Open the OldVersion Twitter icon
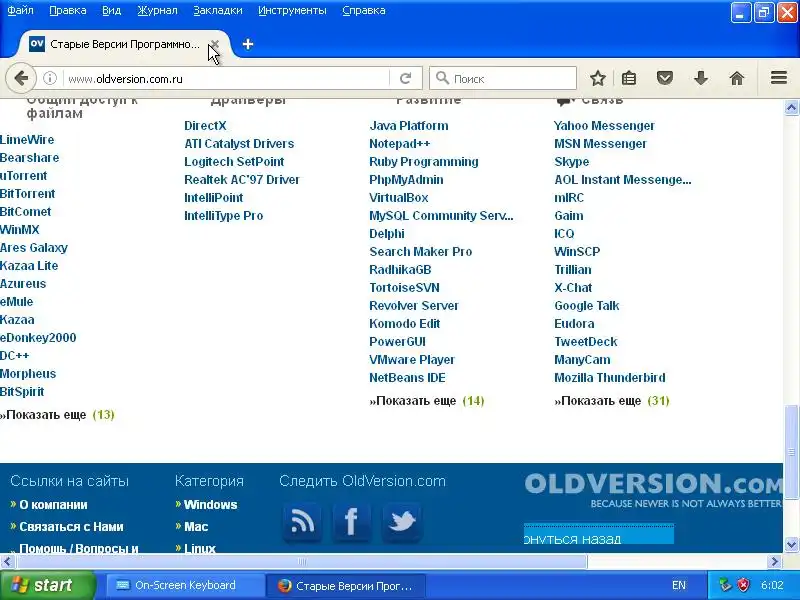Screen dimensions: 800x600 [x=402, y=522]
